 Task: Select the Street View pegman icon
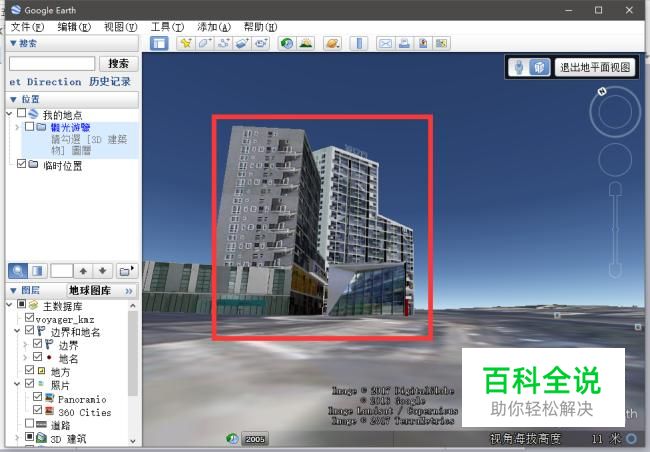coord(519,67)
